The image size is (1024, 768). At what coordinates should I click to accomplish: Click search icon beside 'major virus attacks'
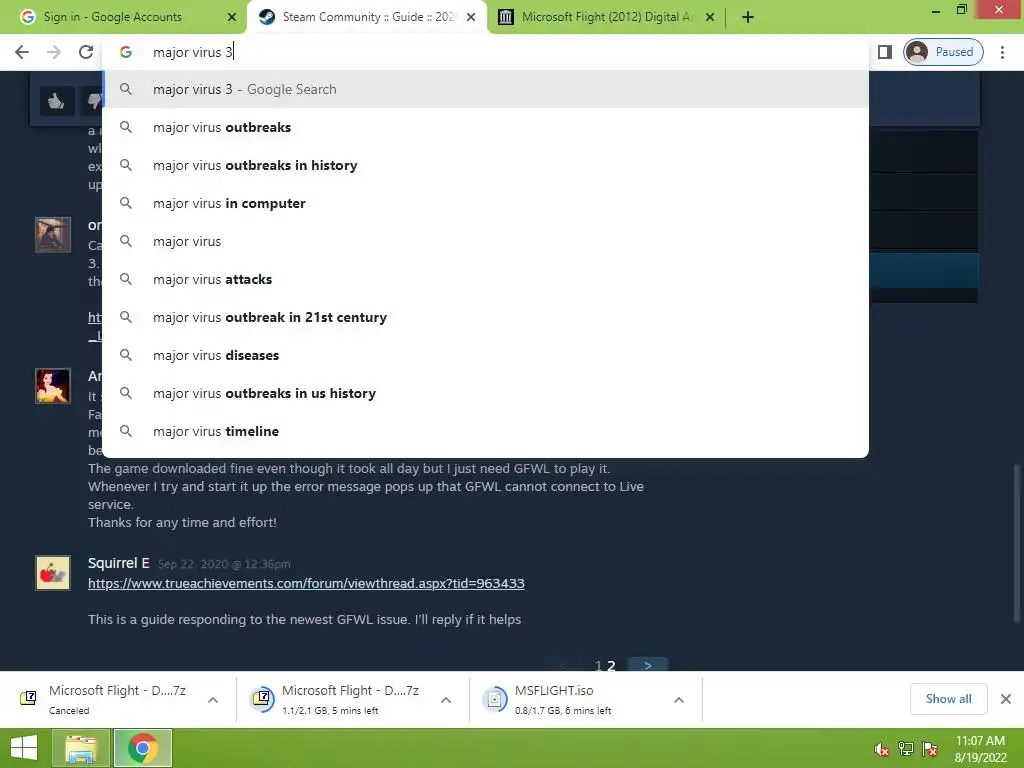(x=126, y=279)
